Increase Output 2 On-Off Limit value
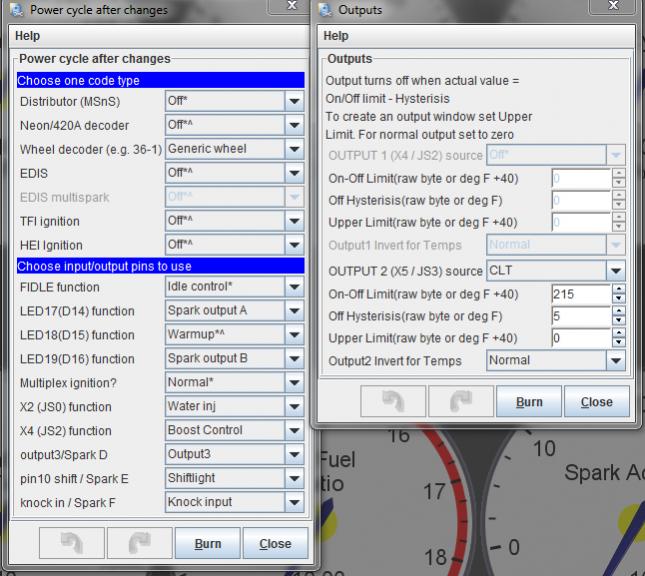645x576 pixels. 618,289
